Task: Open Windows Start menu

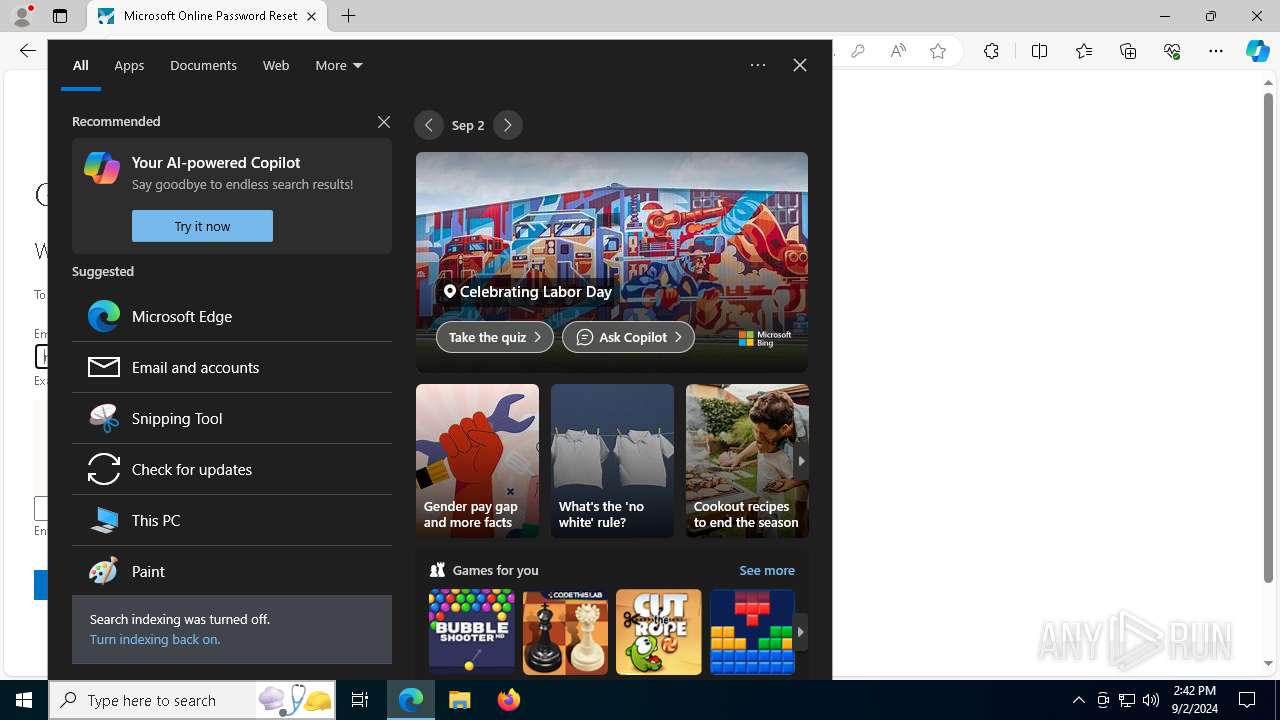Action: [24, 700]
